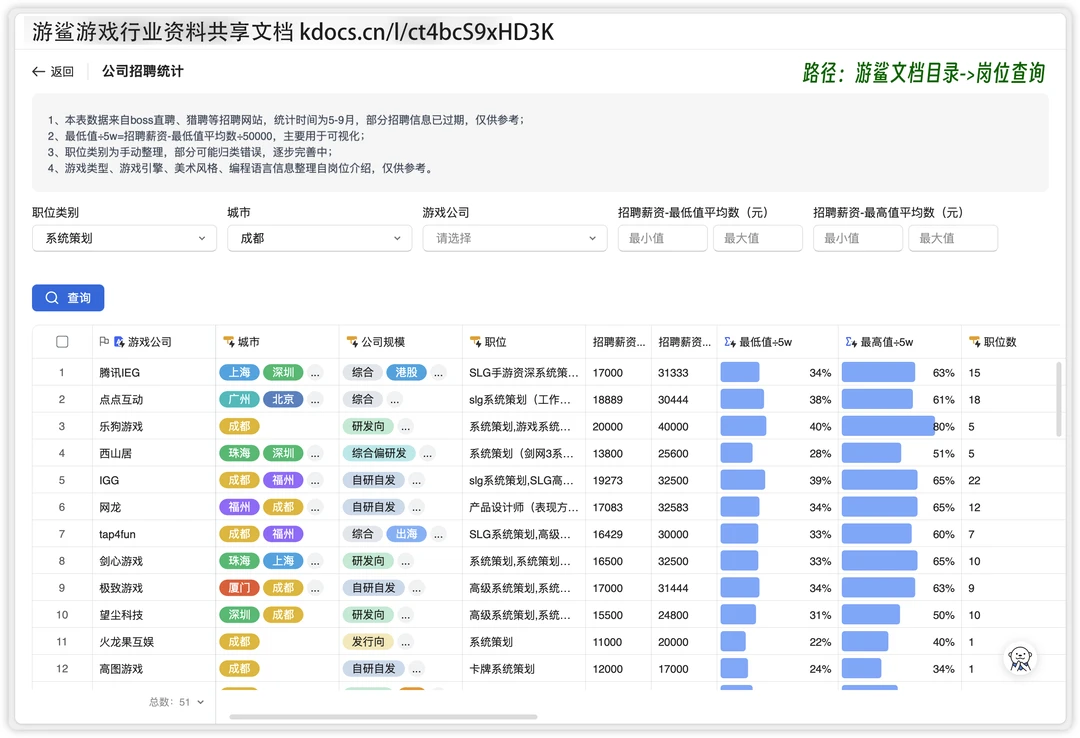The width and height of the screenshot is (1080, 738).
Task: Open the 游戏公司 dropdown labeled 请选择
Action: (514, 238)
